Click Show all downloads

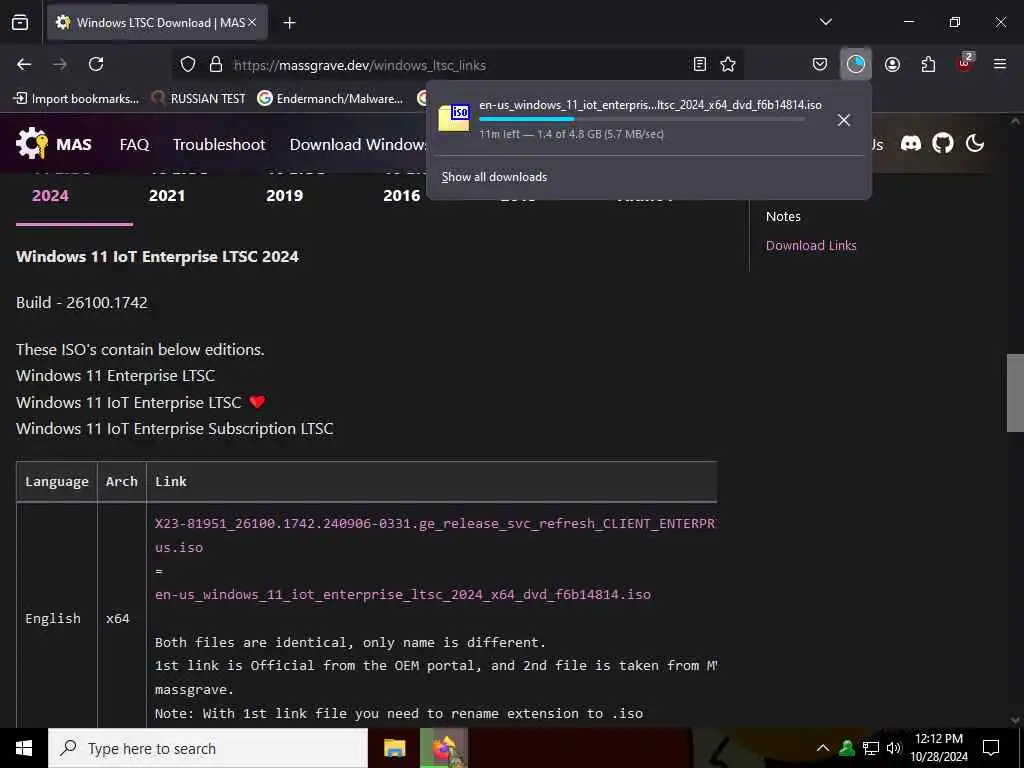point(494,177)
